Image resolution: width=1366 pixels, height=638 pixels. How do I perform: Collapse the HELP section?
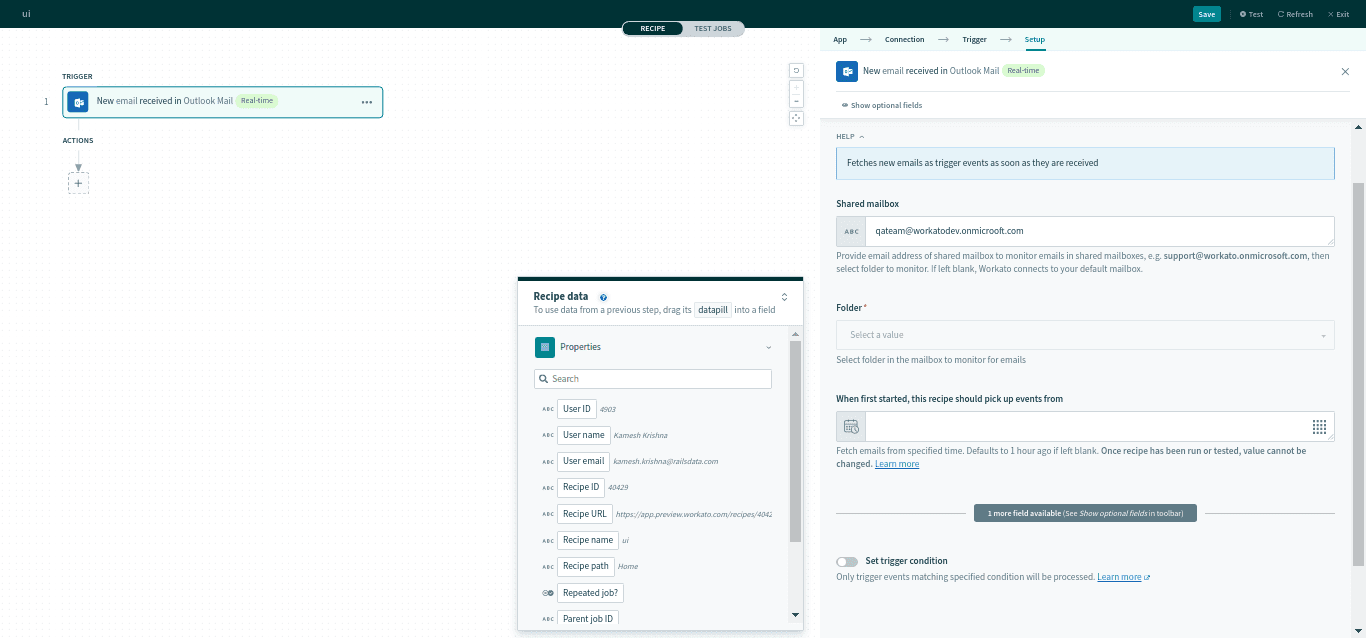(x=862, y=135)
